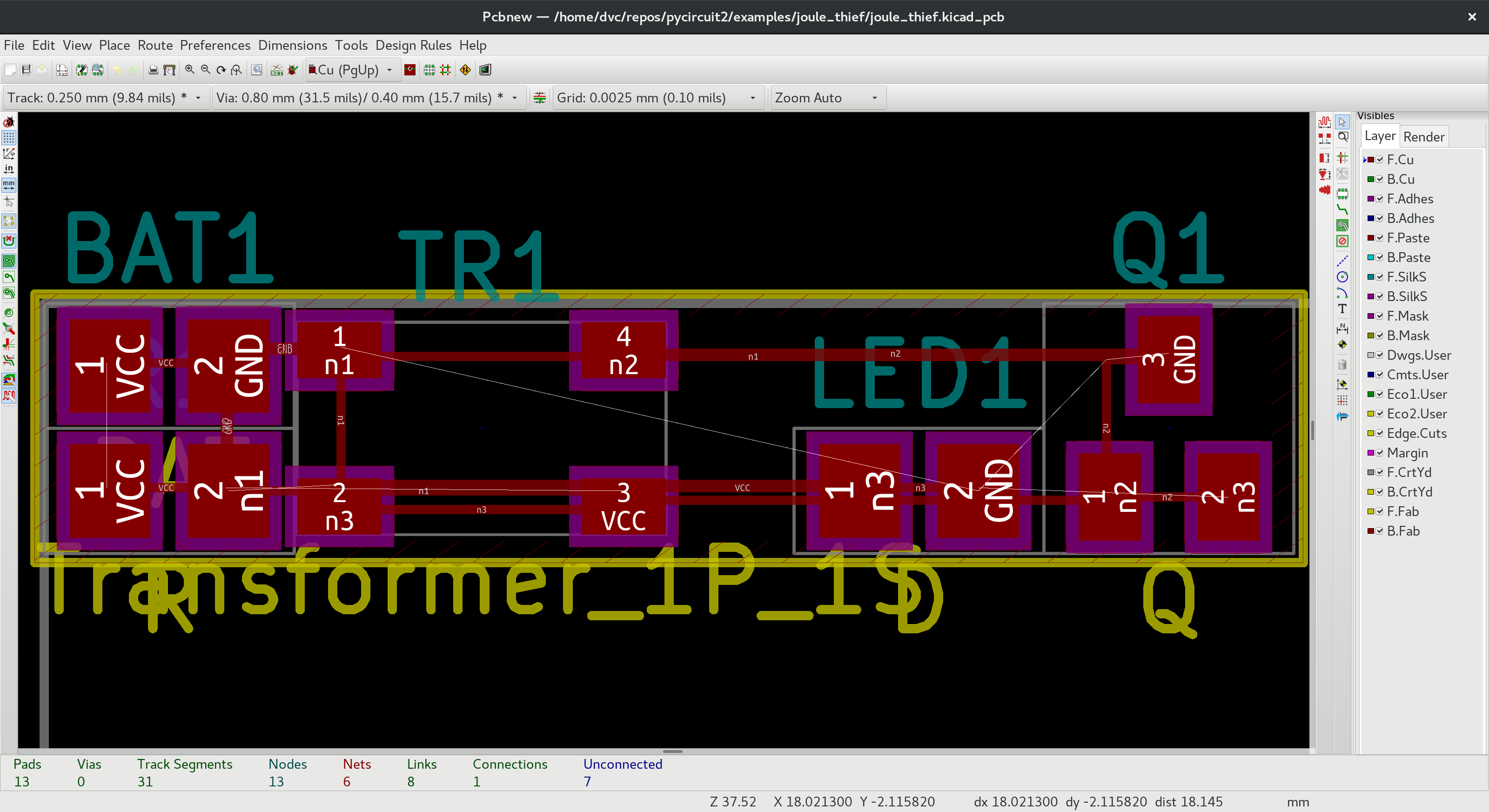
Task: Select the Add graphic line tool
Action: tap(1342, 261)
